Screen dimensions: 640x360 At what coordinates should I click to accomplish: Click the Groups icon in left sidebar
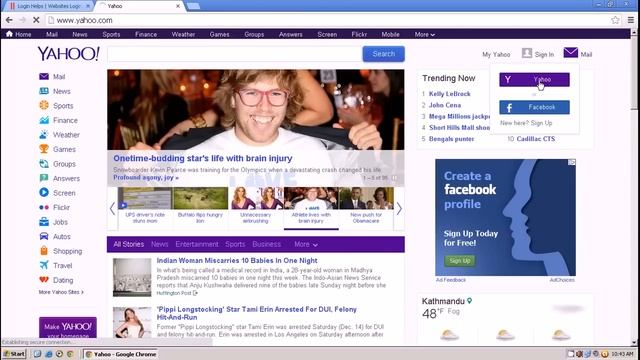pyautogui.click(x=44, y=164)
